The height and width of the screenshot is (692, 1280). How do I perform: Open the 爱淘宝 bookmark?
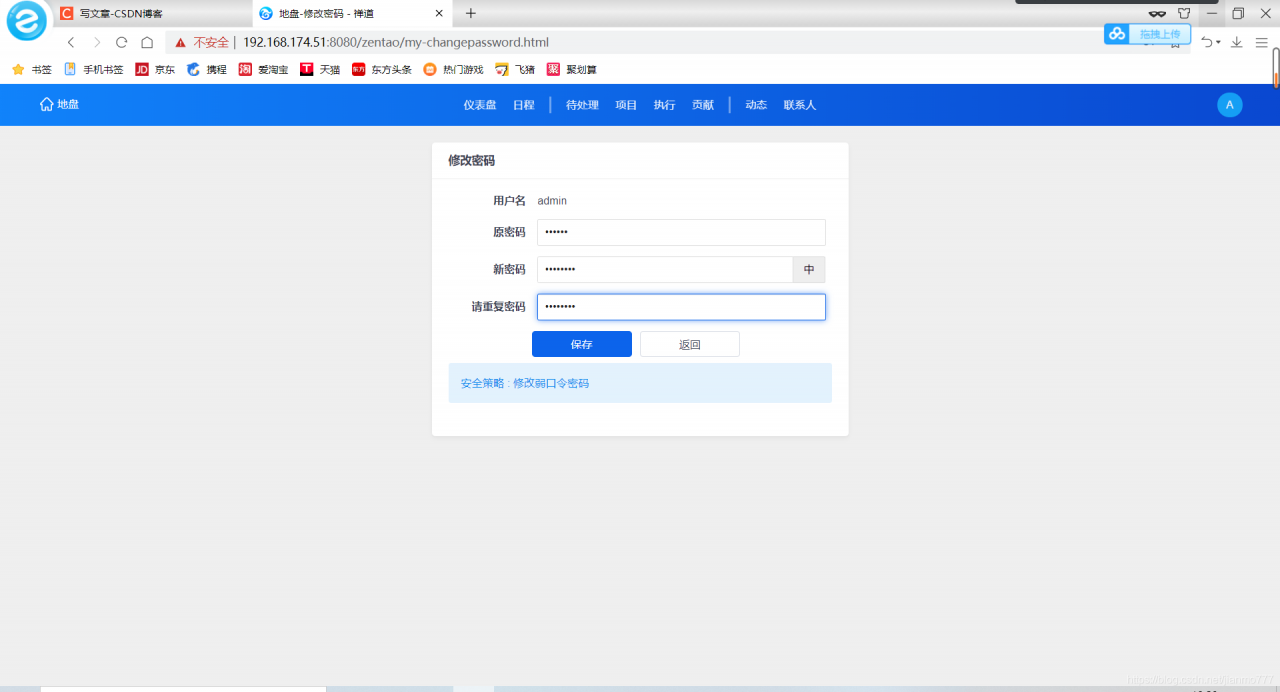point(263,69)
